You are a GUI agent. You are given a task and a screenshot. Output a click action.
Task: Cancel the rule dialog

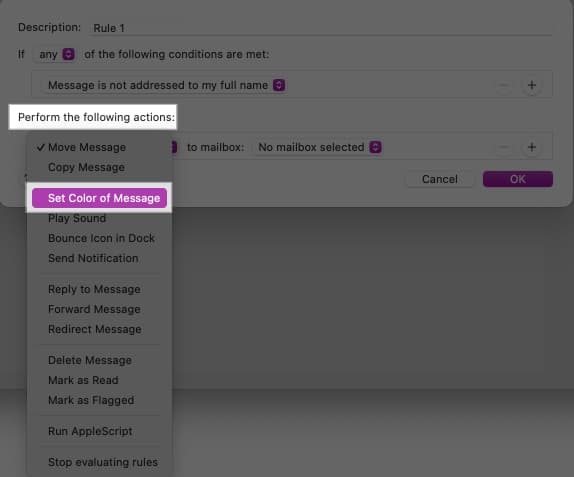click(x=440, y=179)
